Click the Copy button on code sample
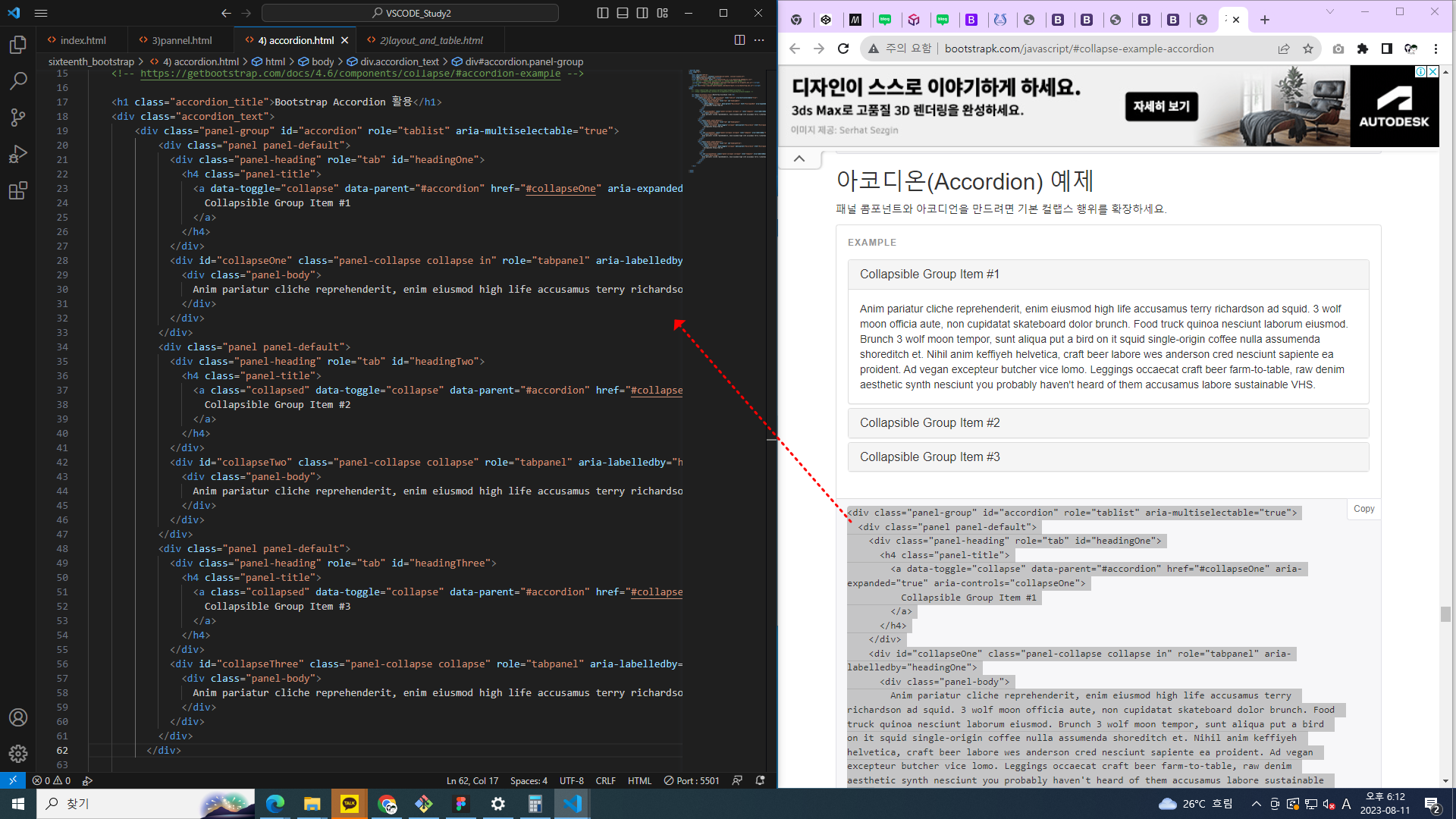This screenshot has height=819, width=1456. tap(1363, 509)
